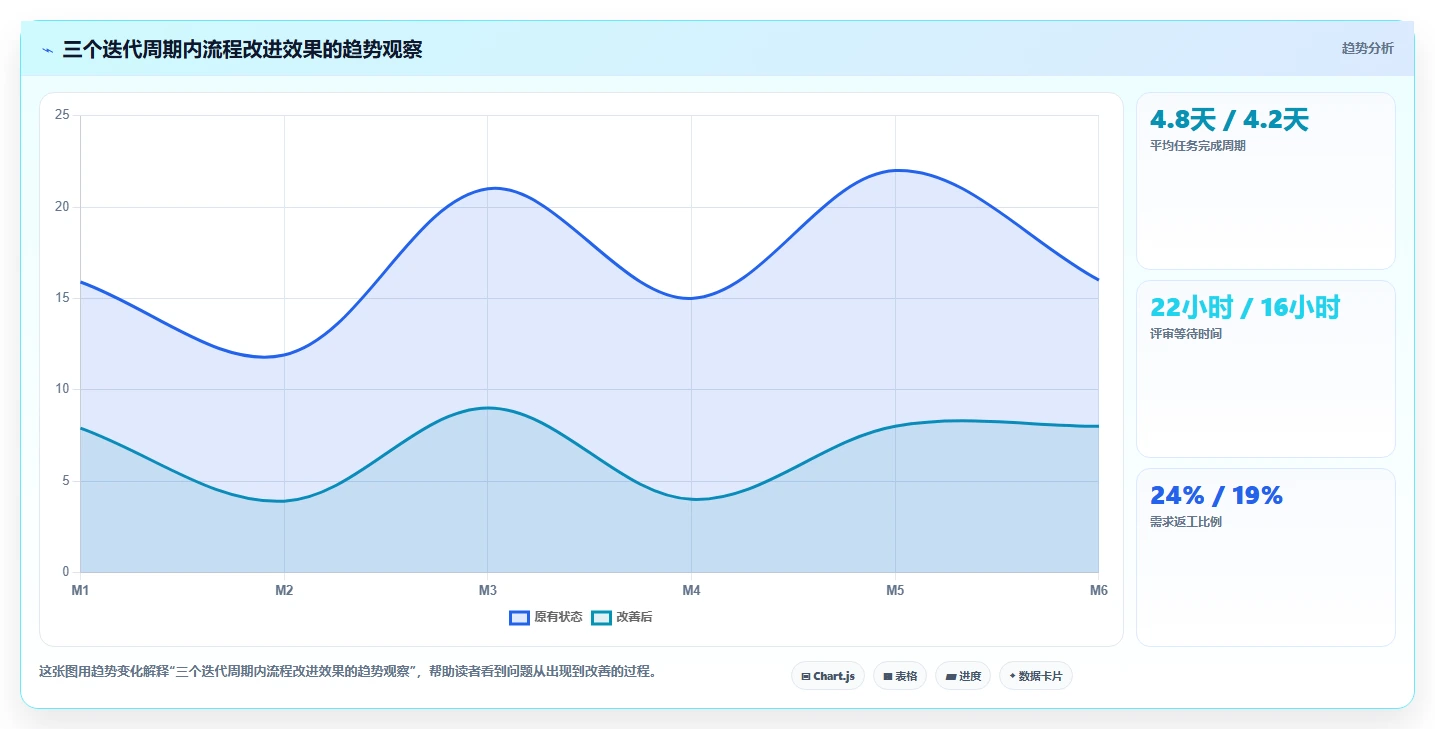Click the y-axis value 25

[x=62, y=115]
